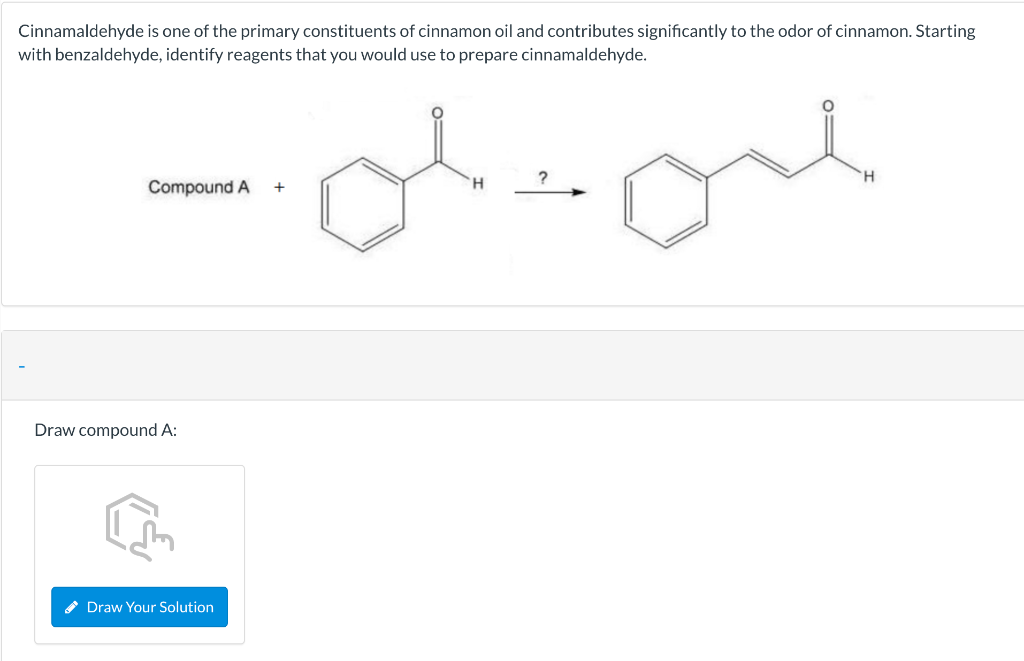Click the benzaldehyde benzene ring
Image resolution: width=1024 pixels, height=661 pixels.
tap(362, 204)
